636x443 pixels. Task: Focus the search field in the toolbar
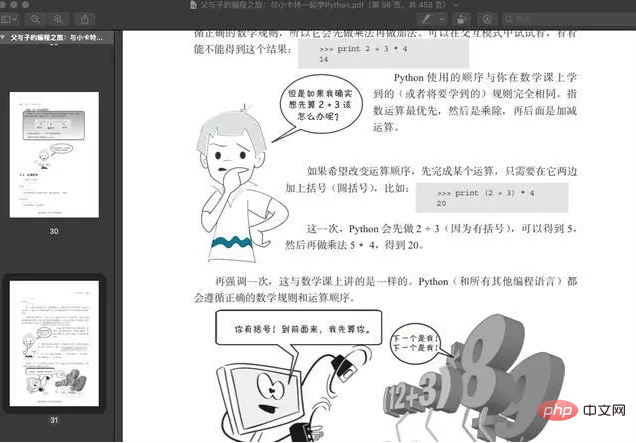click(x=569, y=19)
